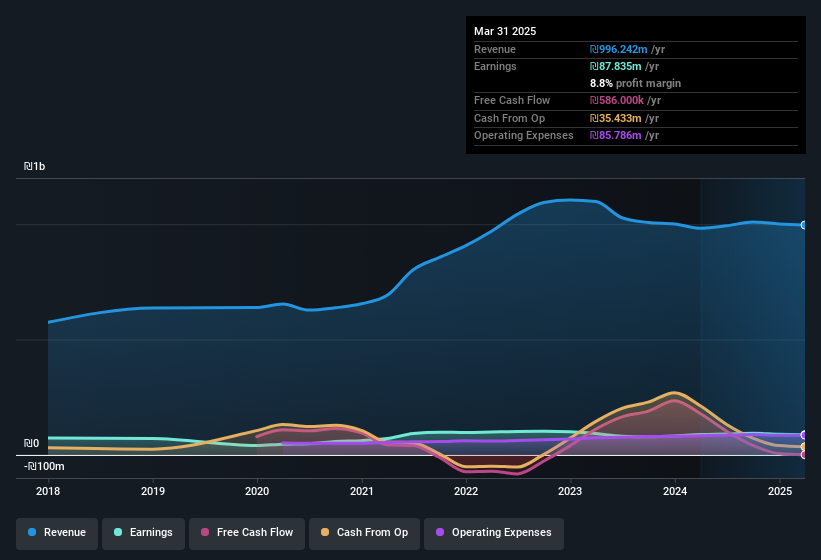Toggle the Operating Expenses legend button
821x560 pixels.
point(494,533)
